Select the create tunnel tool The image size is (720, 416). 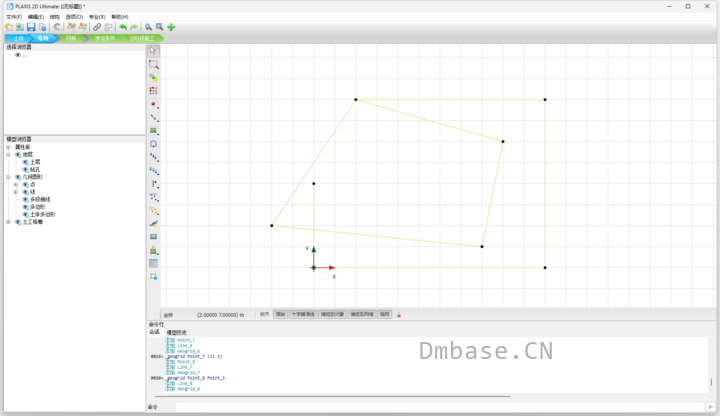[x=153, y=144]
